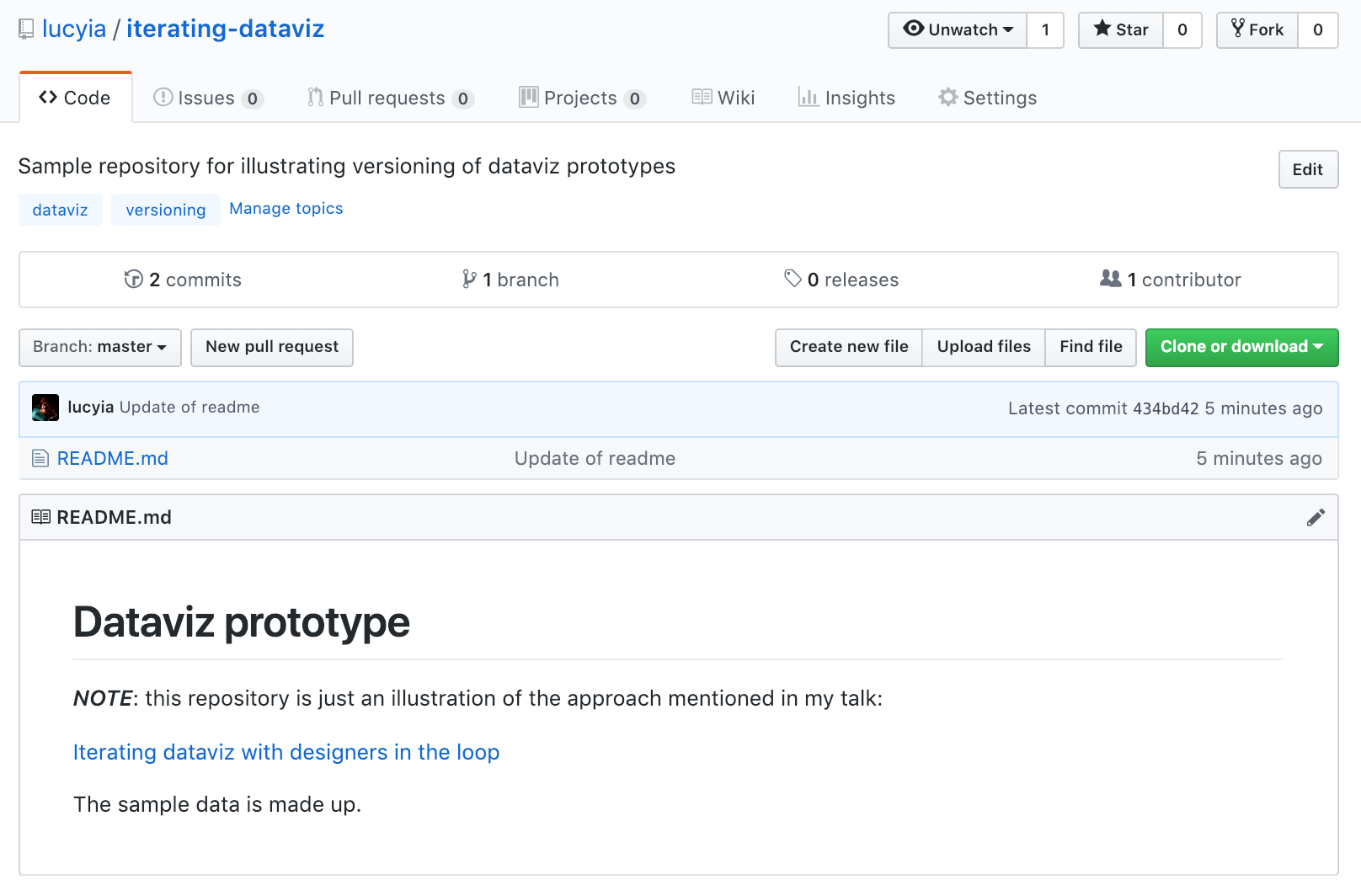Switch to the Code tab

[x=76, y=98]
